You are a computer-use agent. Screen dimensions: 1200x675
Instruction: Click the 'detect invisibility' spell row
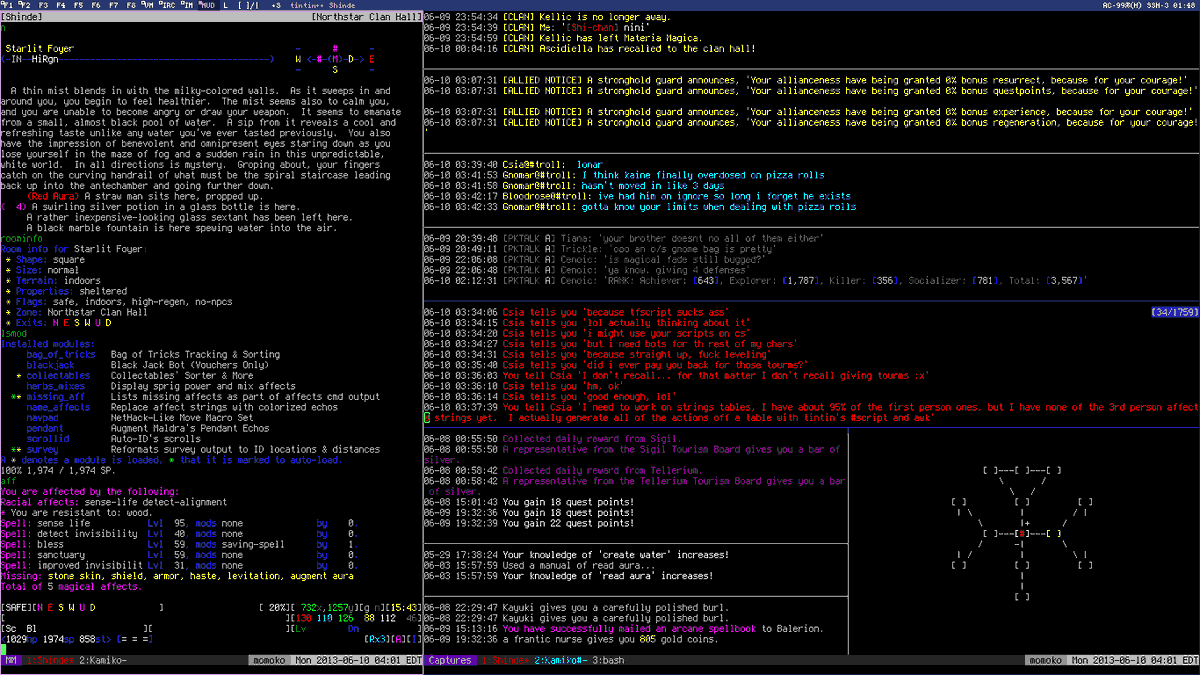pyautogui.click(x=180, y=533)
